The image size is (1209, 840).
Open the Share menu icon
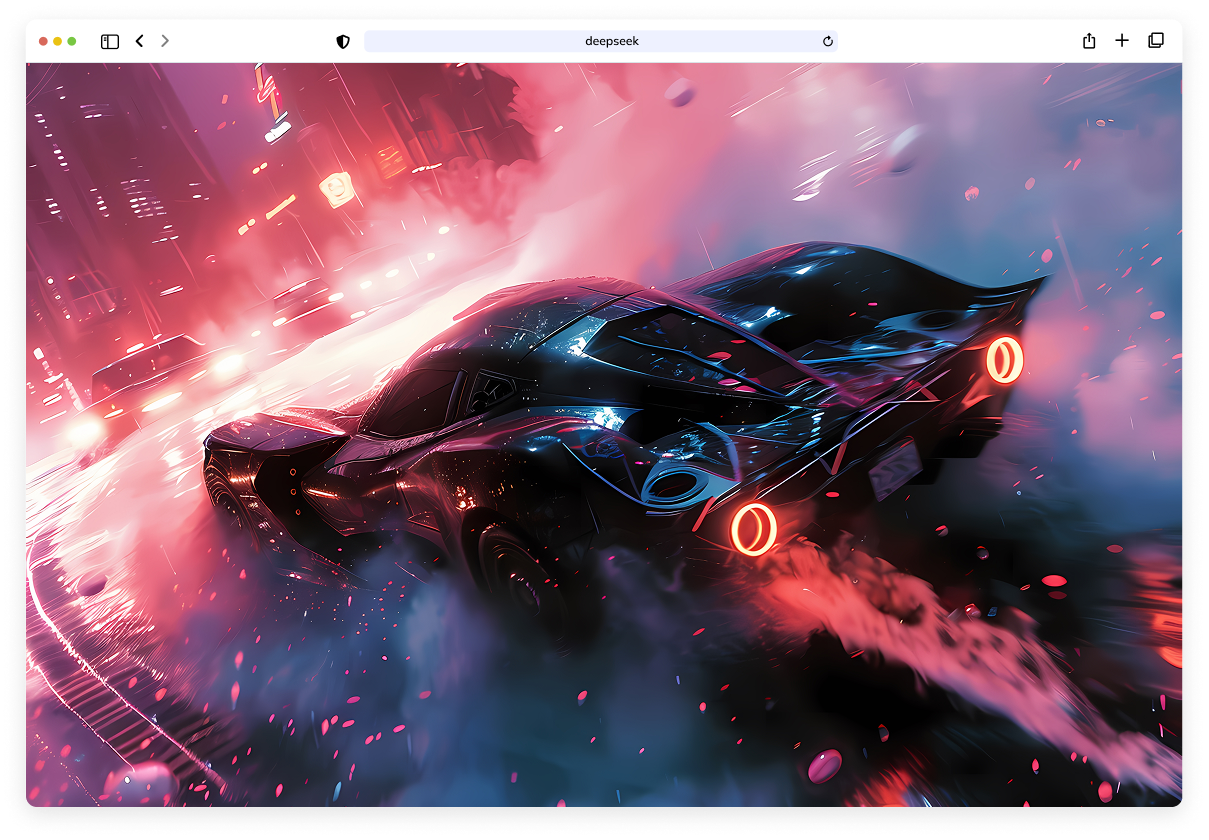[x=1088, y=41]
